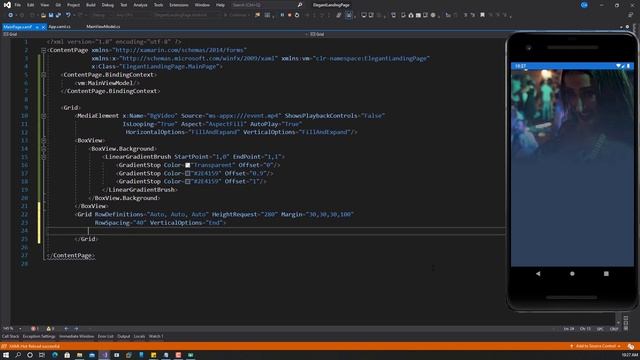
Task: Click the closing ContentPage tag text
Action: pos(71,256)
